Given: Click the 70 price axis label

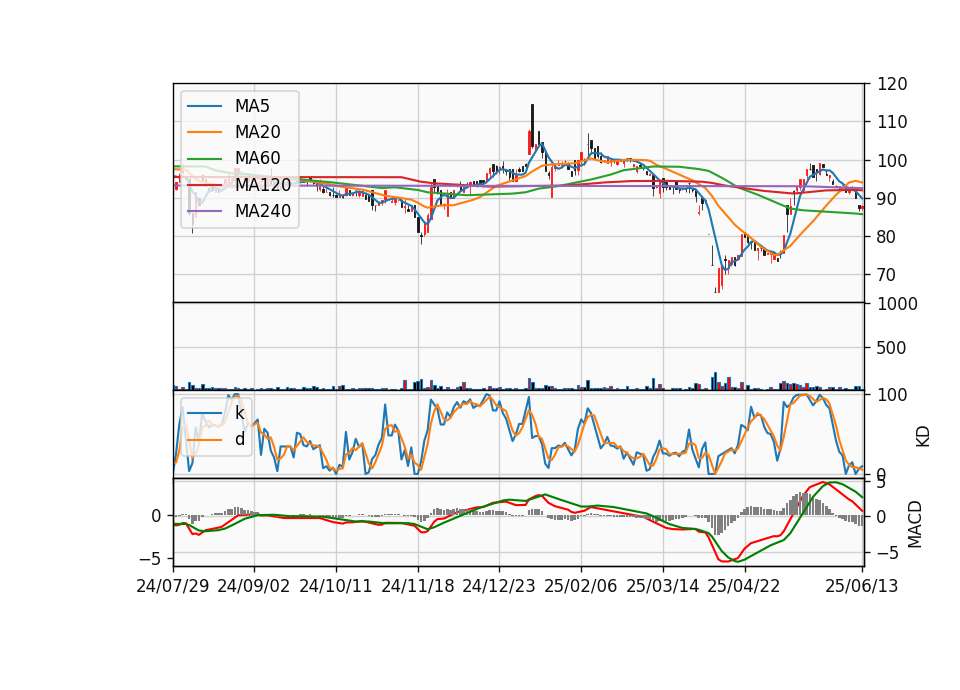Looking at the screenshot, I should (x=887, y=275).
